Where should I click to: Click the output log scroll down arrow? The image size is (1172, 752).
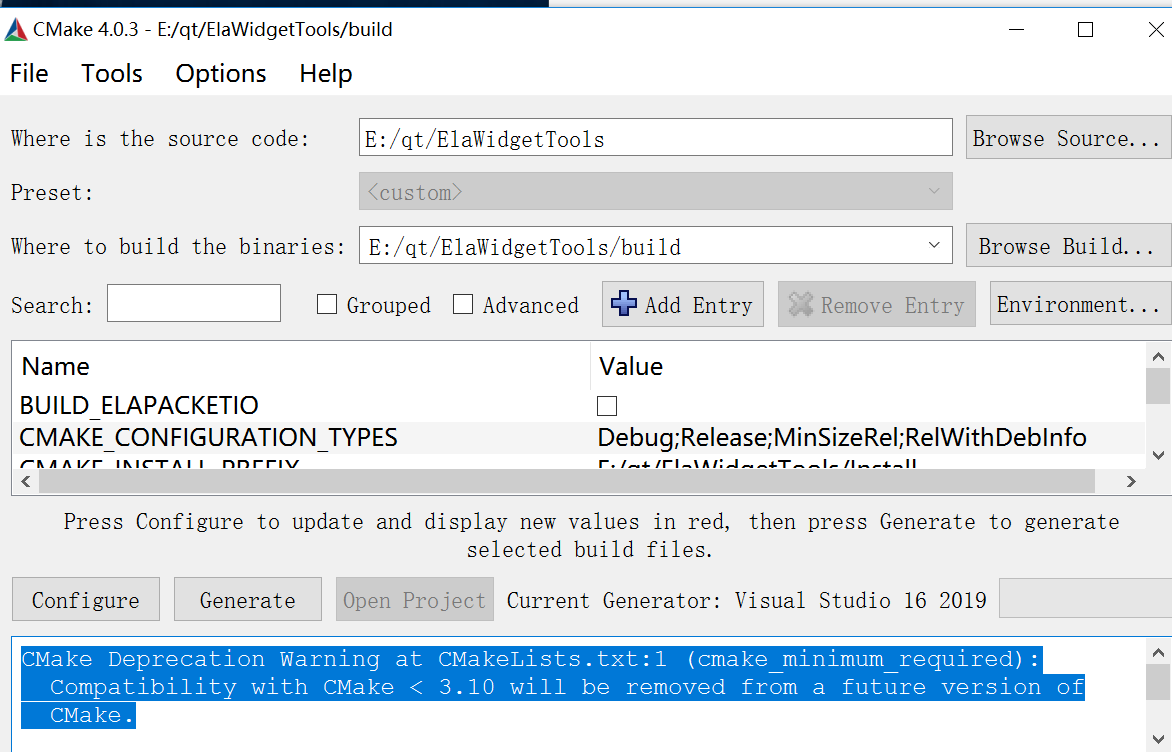click(1159, 739)
